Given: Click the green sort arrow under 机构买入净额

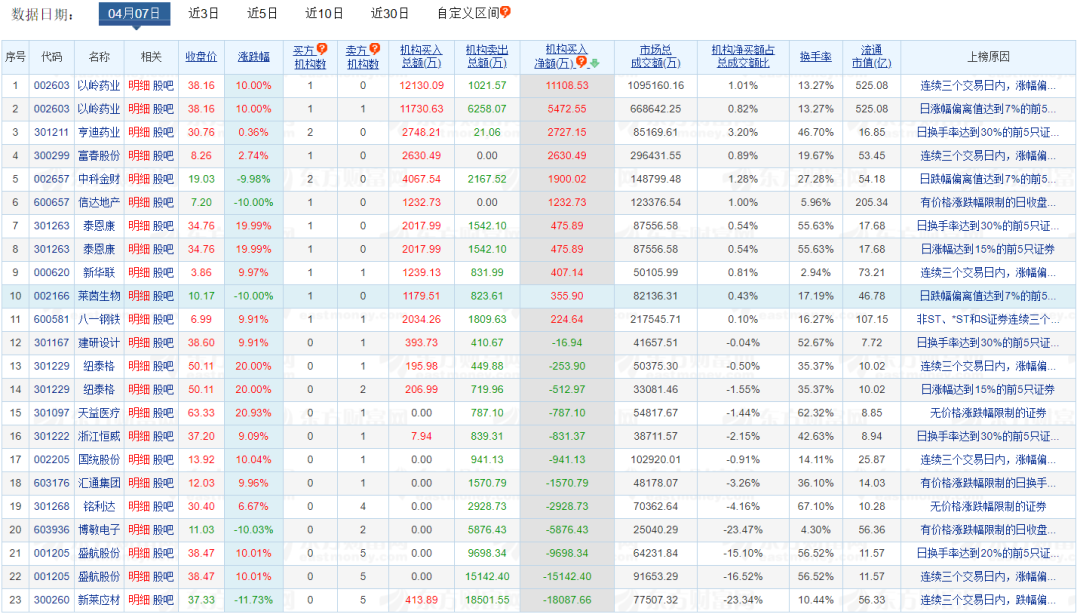Looking at the screenshot, I should pyautogui.click(x=594, y=61).
